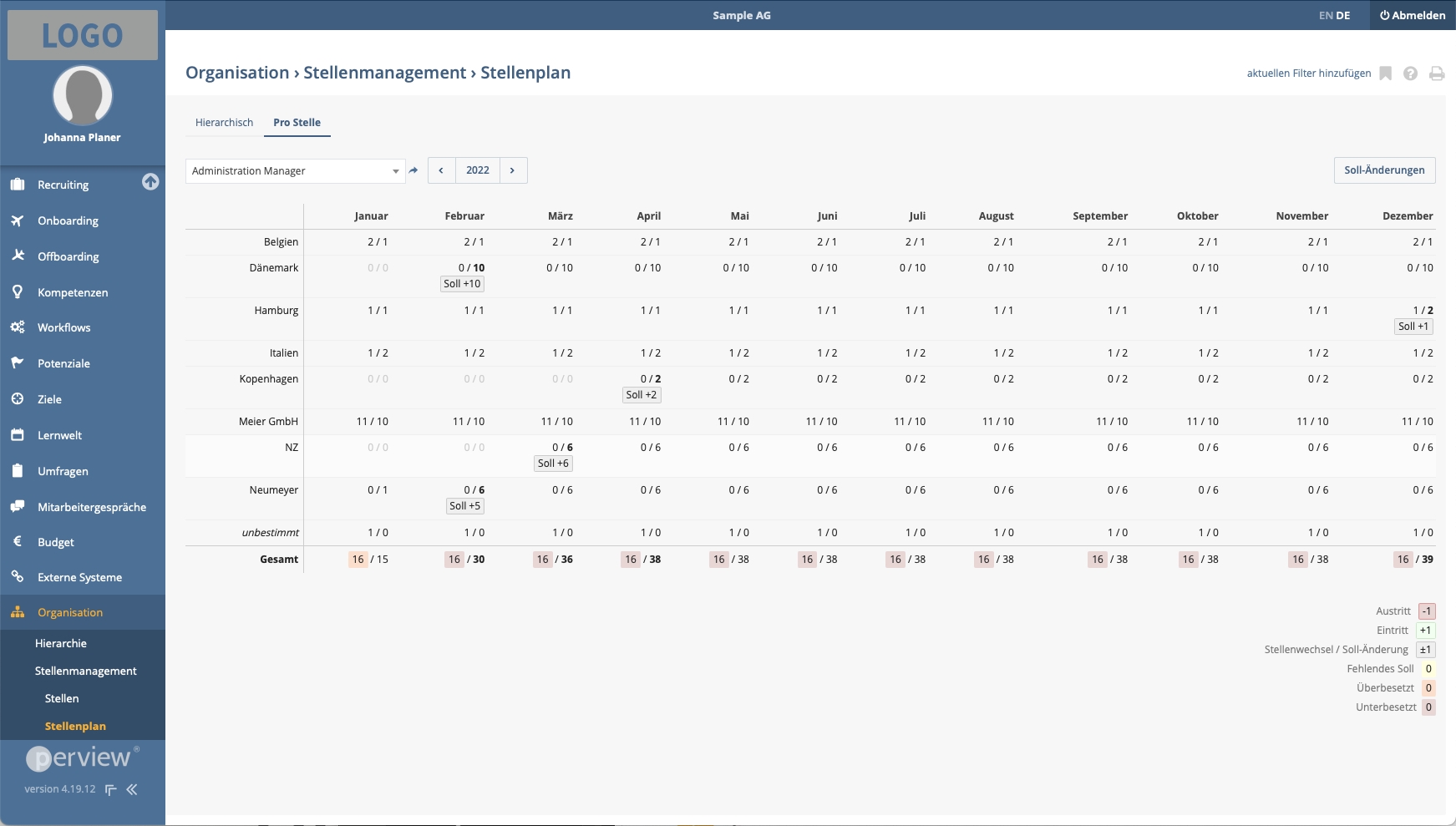This screenshot has width=1456, height=826.
Task: Click the Onboarding airplane icon
Action: tap(18, 220)
